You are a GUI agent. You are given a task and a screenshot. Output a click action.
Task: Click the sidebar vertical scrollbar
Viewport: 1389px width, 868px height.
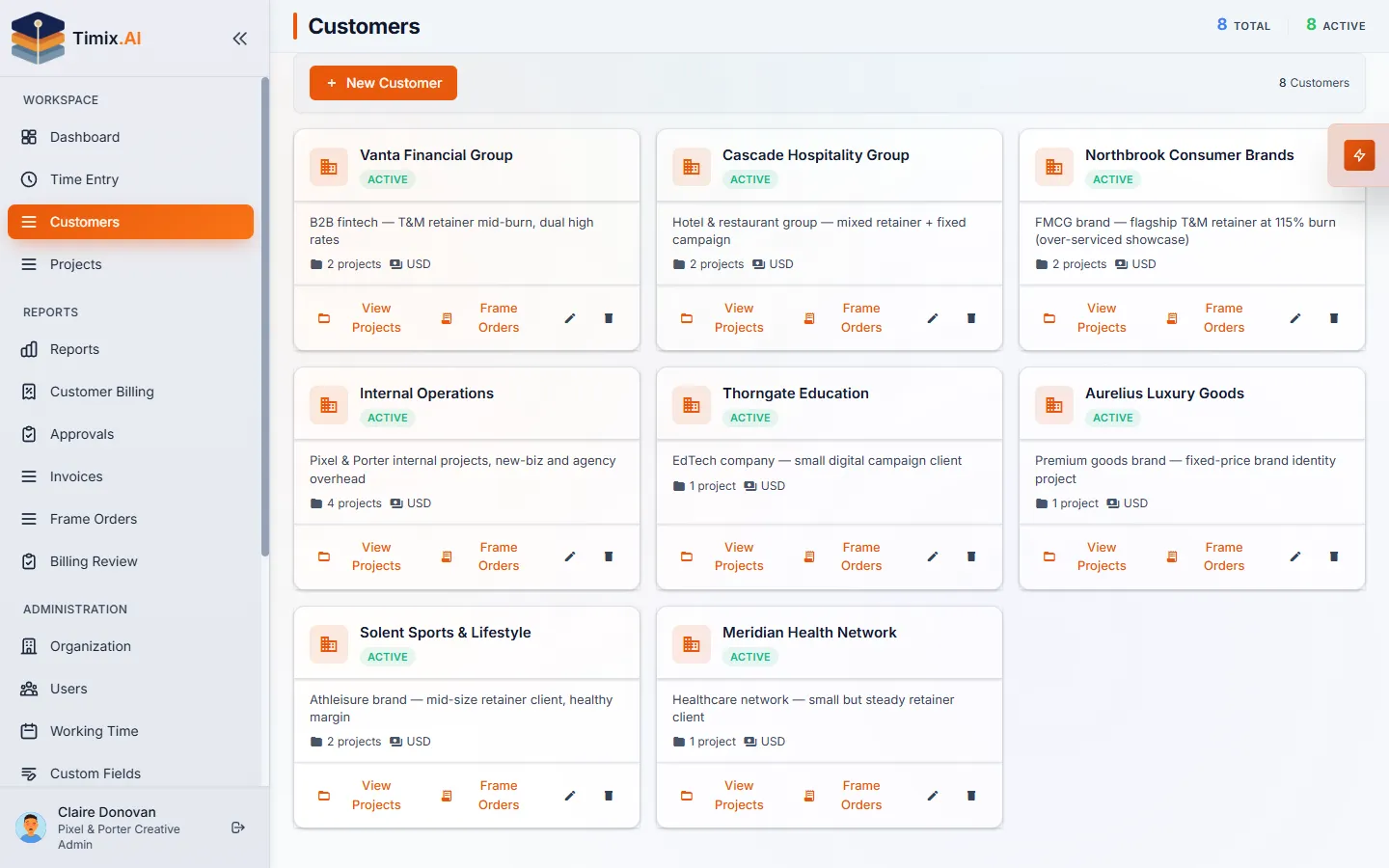265,317
